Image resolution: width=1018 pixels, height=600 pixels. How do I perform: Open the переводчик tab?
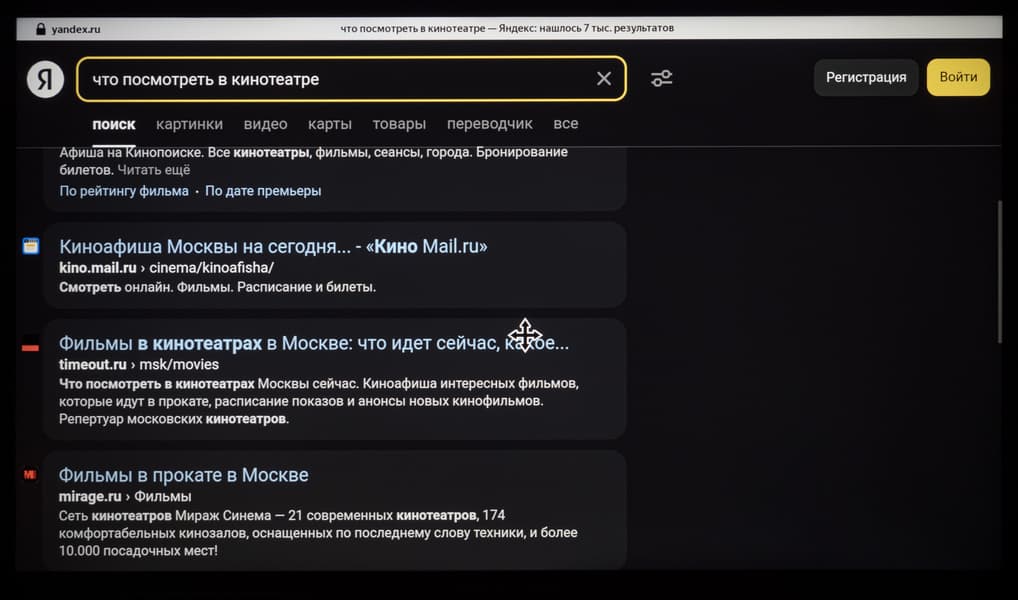(x=490, y=124)
